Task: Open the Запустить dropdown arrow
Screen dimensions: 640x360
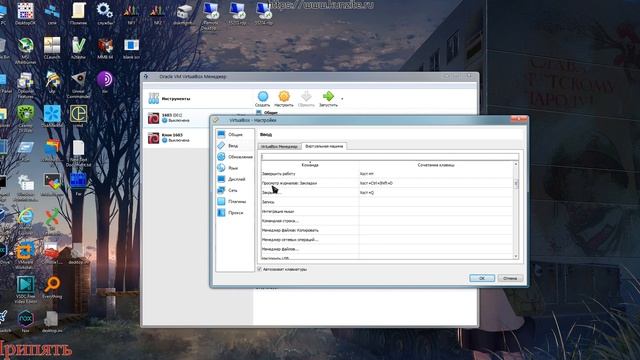Action: [342, 99]
